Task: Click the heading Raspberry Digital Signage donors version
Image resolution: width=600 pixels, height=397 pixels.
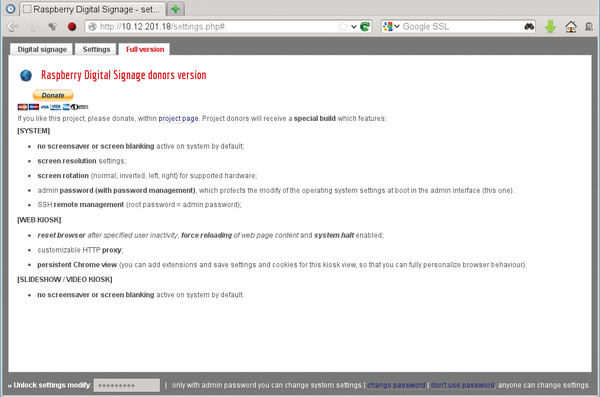Action: click(x=124, y=75)
